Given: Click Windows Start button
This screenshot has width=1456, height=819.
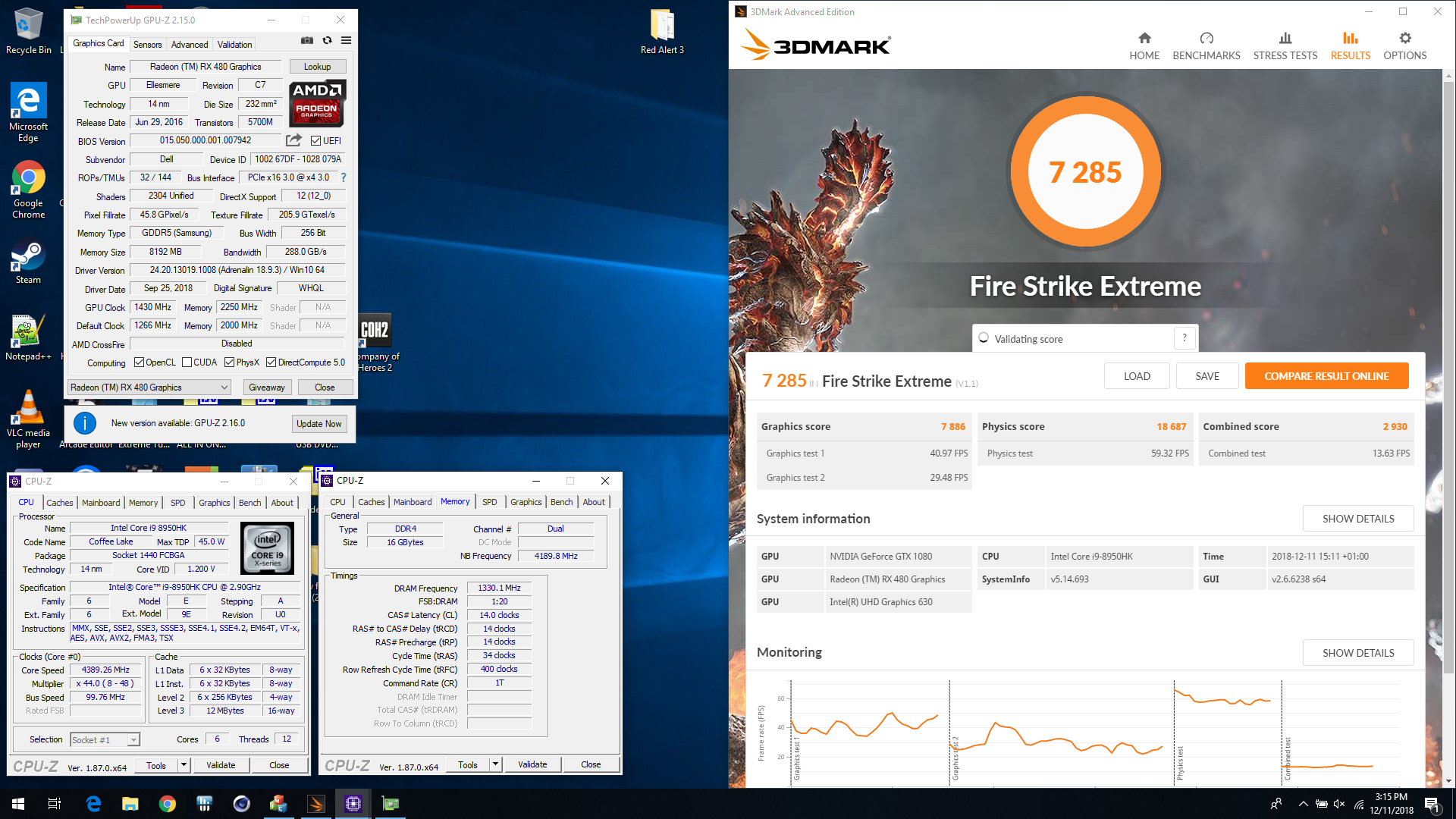Looking at the screenshot, I should 18,804.
